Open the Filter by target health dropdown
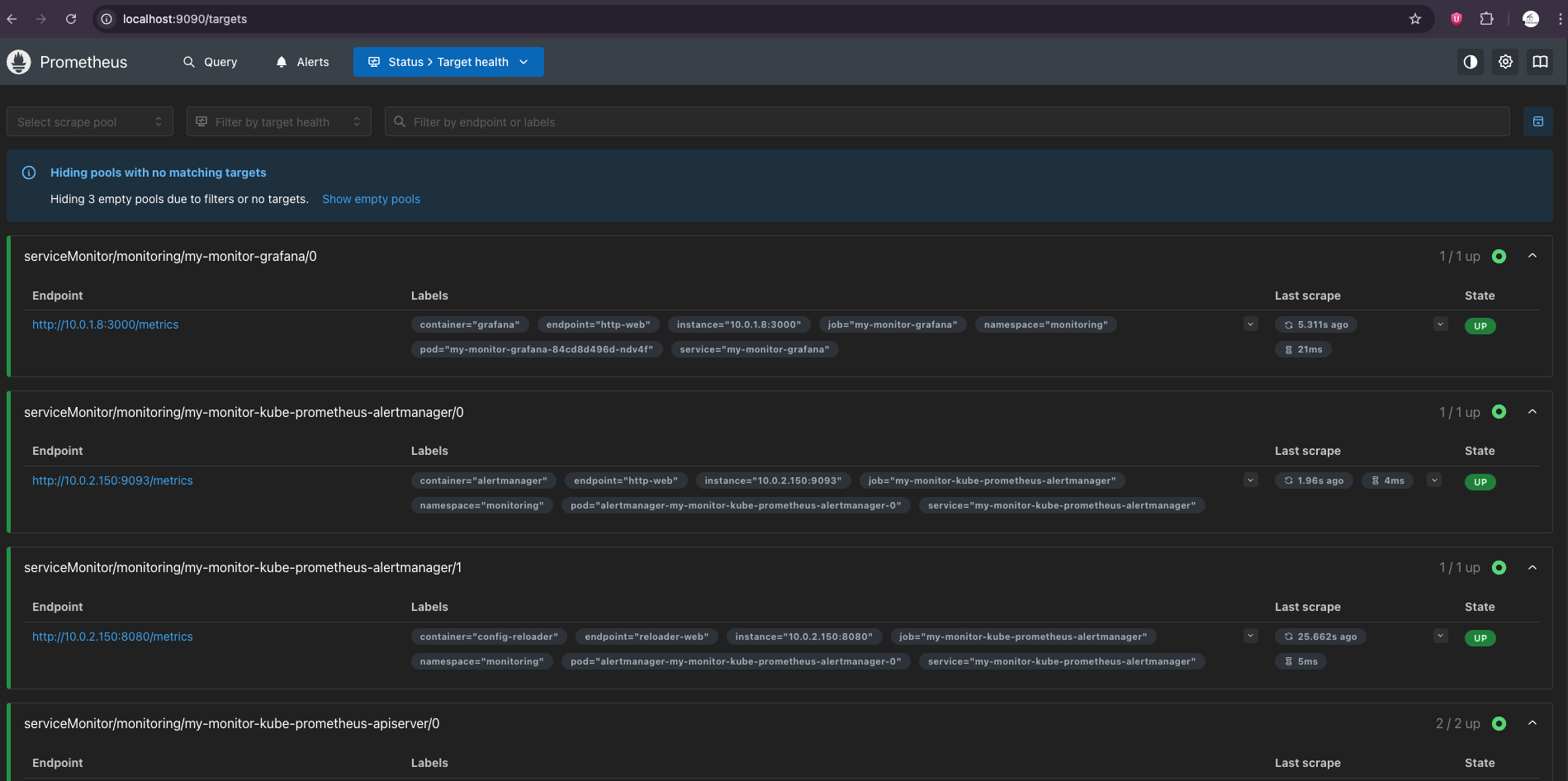 (278, 121)
